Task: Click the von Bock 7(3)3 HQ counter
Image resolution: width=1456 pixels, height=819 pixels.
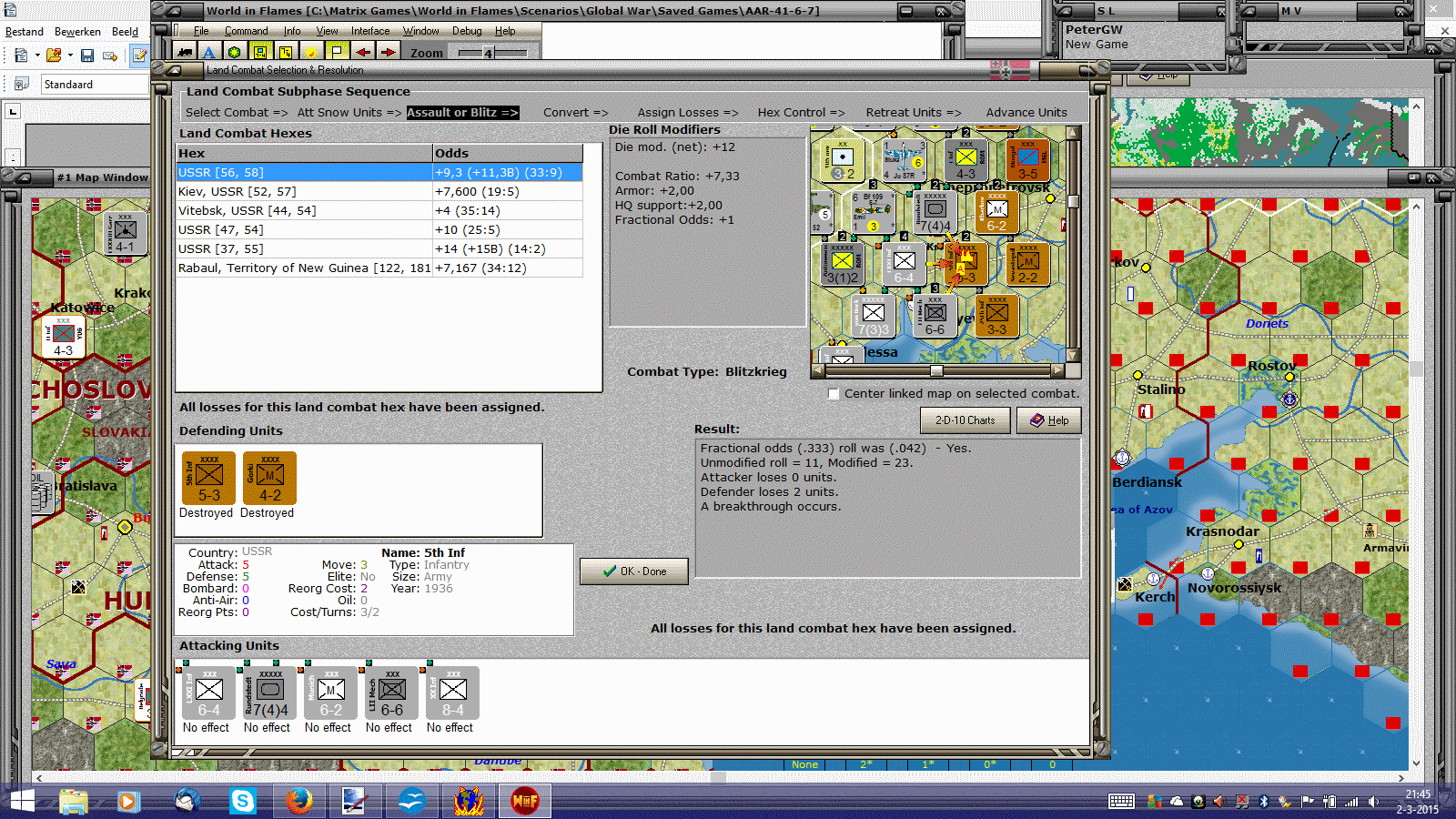Action: (x=873, y=317)
